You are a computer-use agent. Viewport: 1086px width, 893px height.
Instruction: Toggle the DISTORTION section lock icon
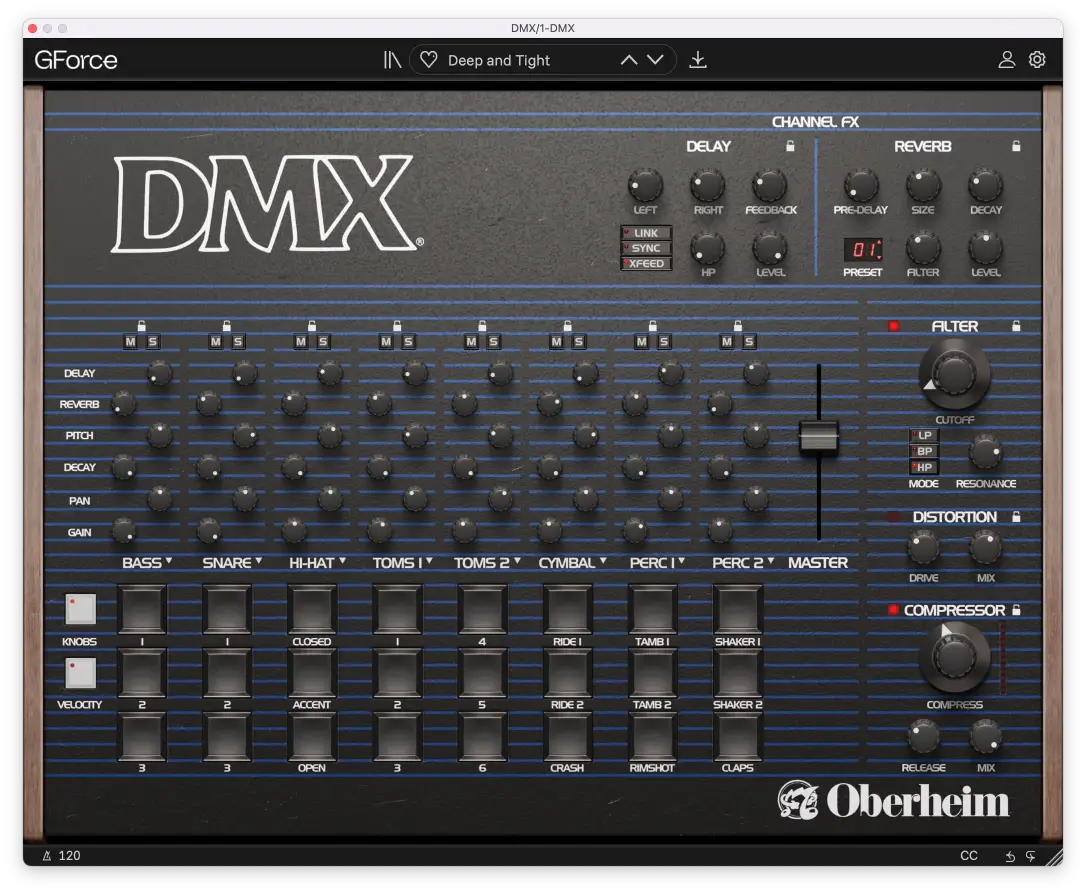(1016, 516)
